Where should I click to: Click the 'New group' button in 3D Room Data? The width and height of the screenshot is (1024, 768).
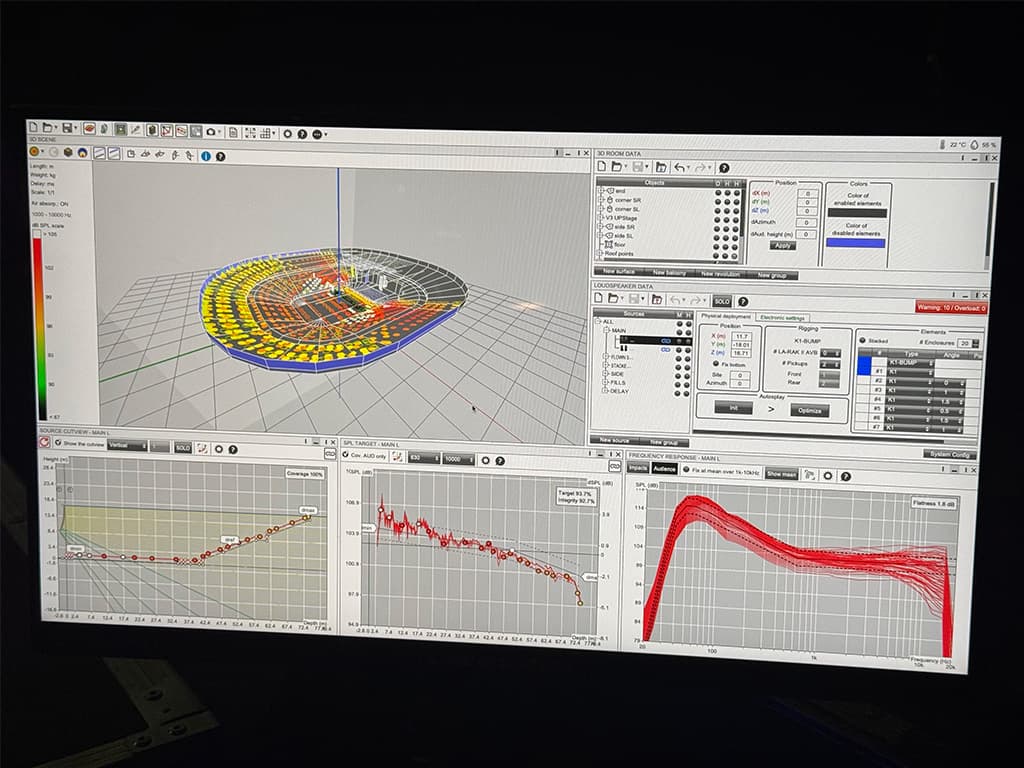pyautogui.click(x=771, y=275)
